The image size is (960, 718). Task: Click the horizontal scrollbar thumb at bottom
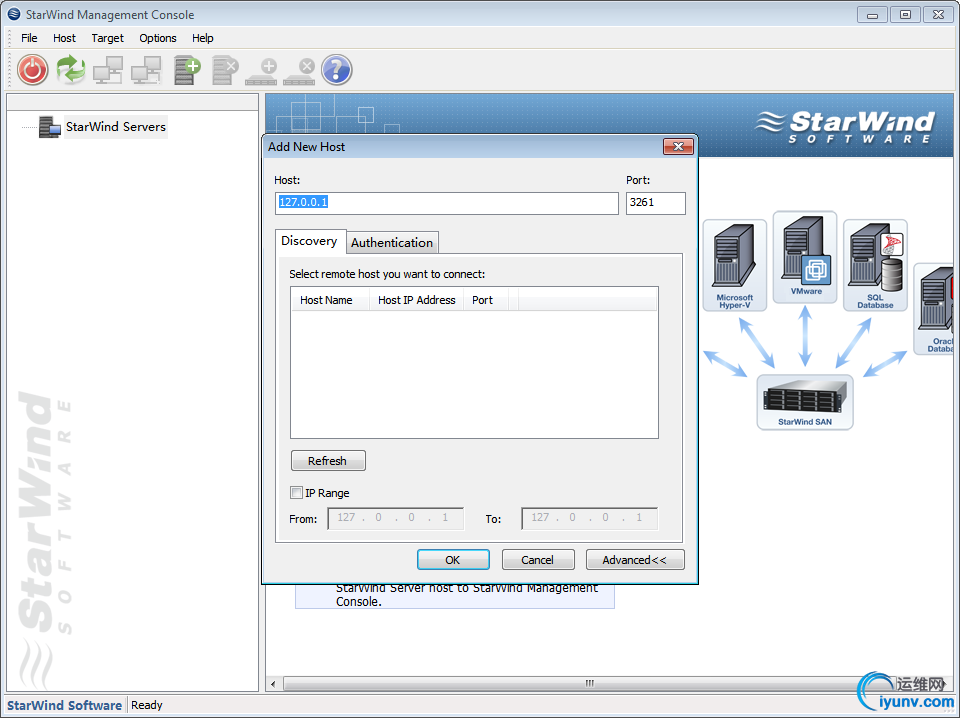point(589,683)
